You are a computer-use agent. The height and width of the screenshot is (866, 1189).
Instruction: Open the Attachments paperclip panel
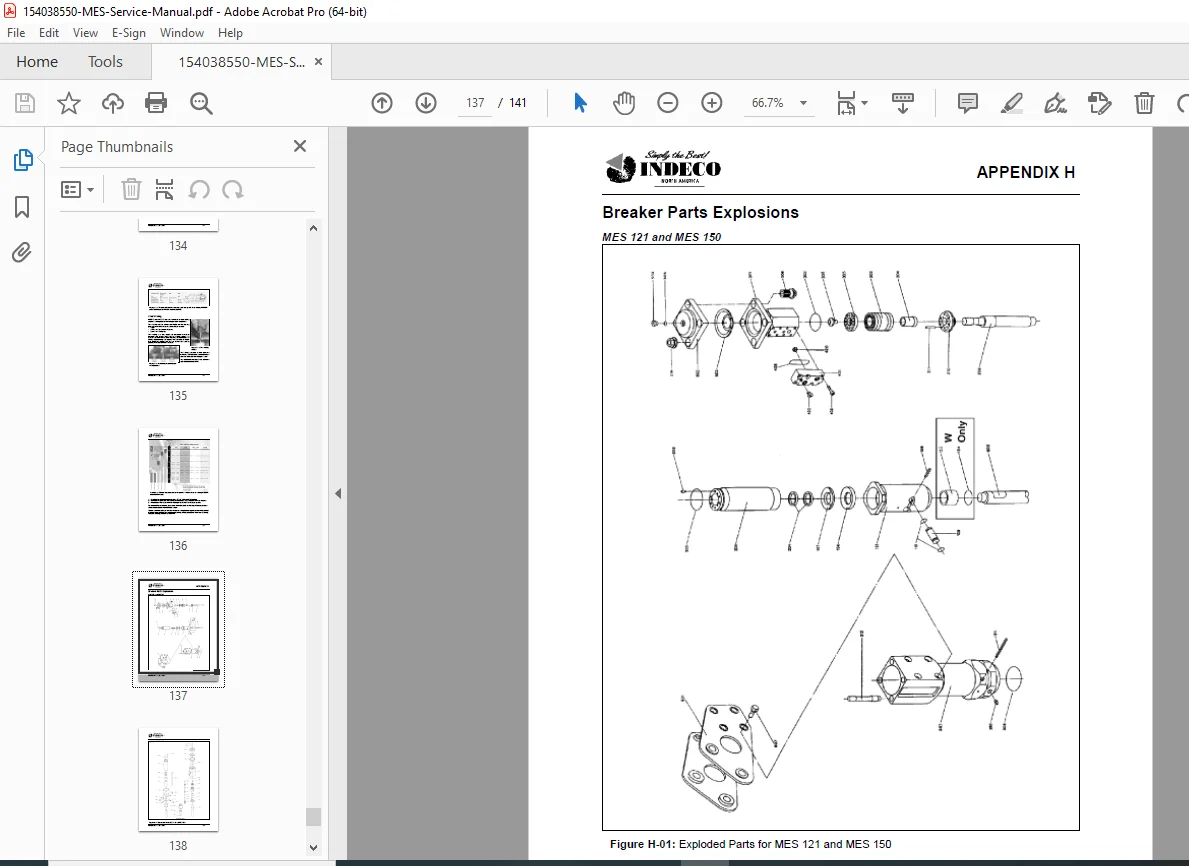[x=22, y=253]
